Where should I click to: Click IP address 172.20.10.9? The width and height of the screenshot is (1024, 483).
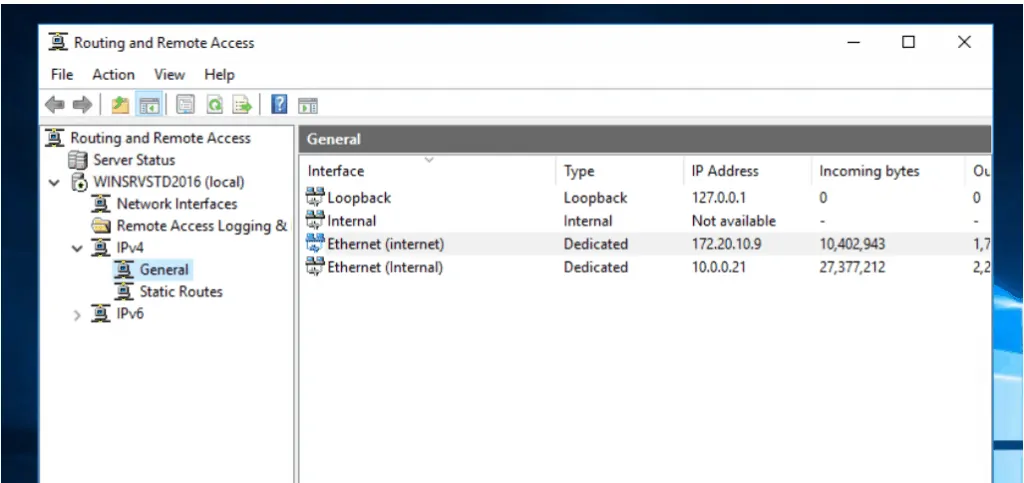point(726,244)
